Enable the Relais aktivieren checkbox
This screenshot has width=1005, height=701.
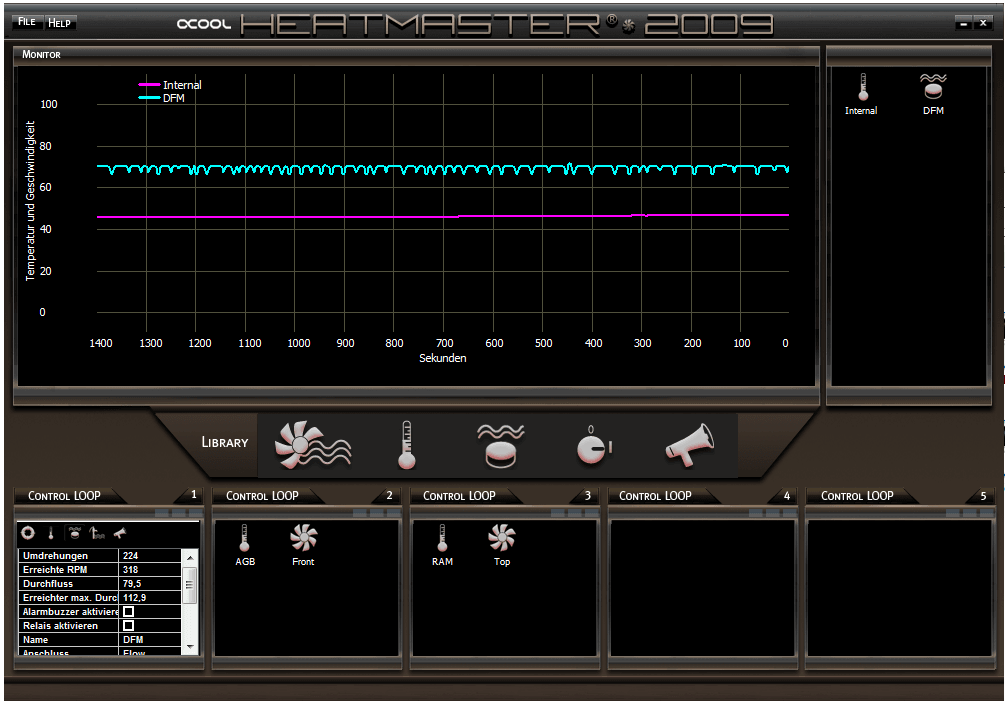129,625
